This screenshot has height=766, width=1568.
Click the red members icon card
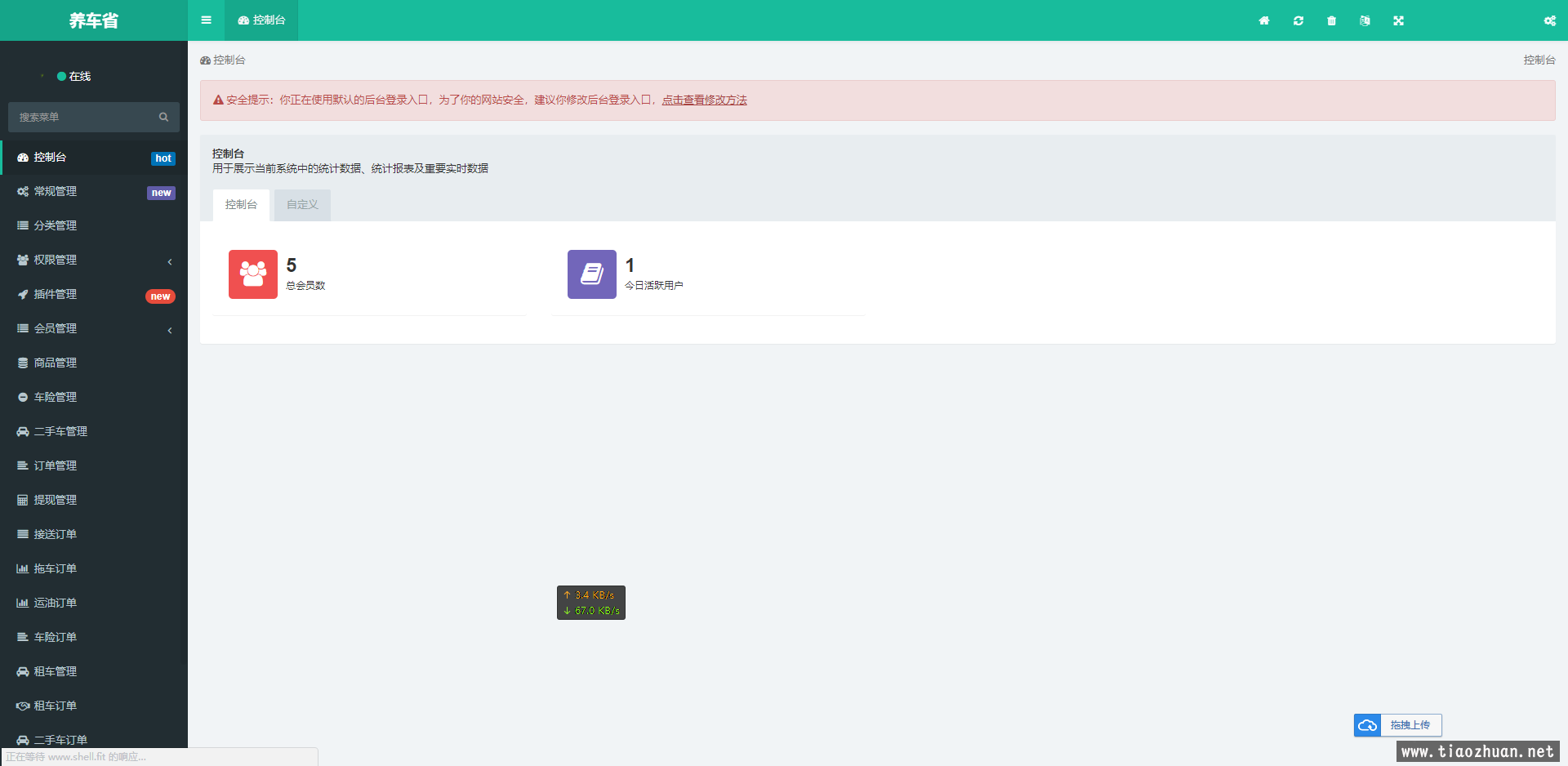coord(252,274)
